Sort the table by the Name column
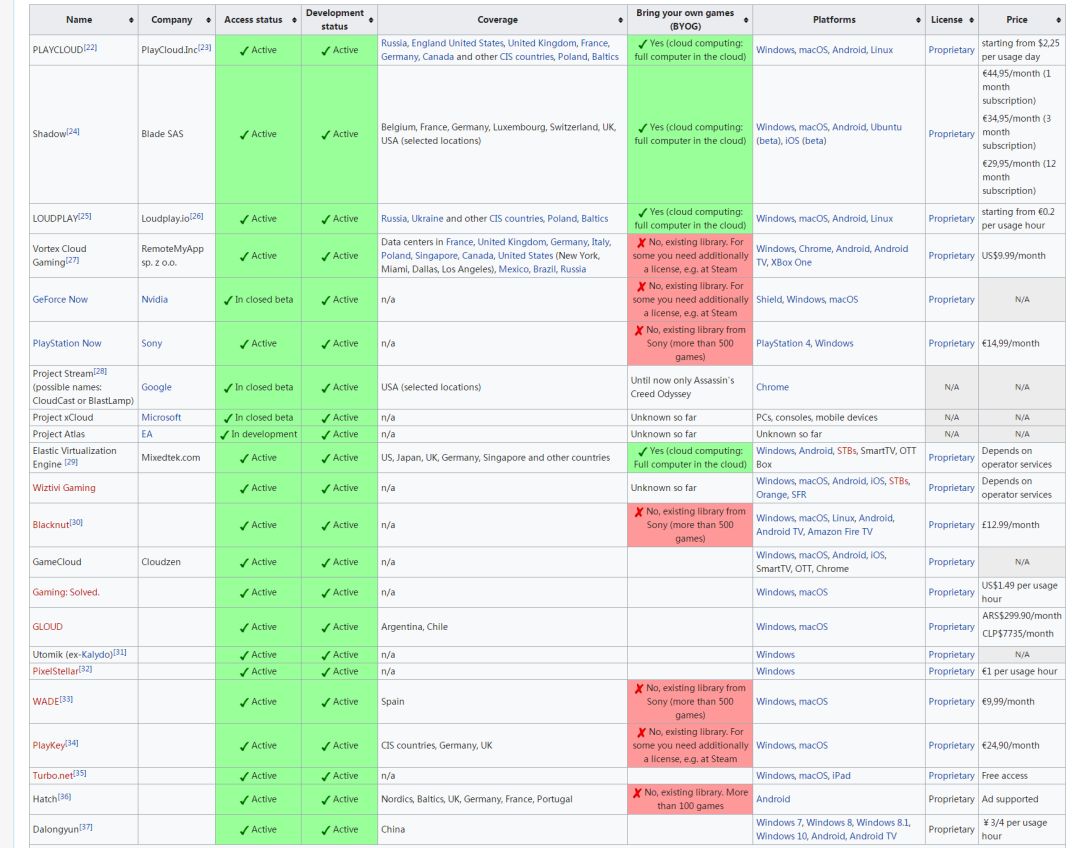The height and width of the screenshot is (848, 1080). [x=131, y=20]
